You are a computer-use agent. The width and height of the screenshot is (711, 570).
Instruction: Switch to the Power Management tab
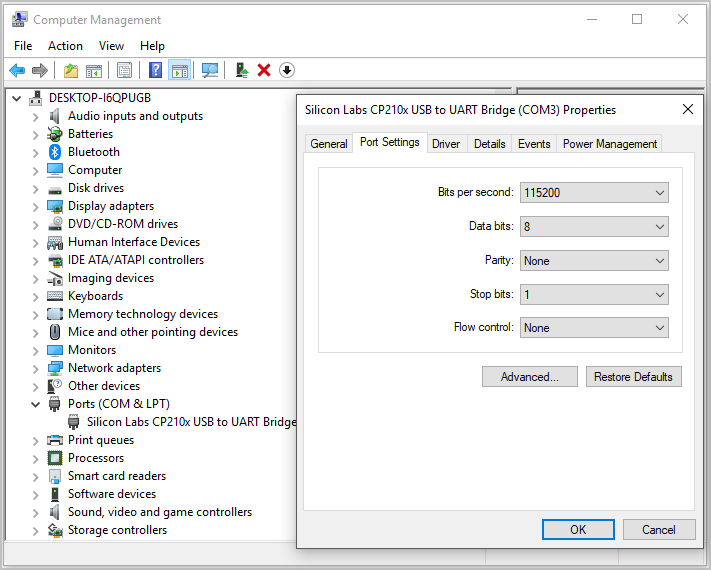point(609,144)
